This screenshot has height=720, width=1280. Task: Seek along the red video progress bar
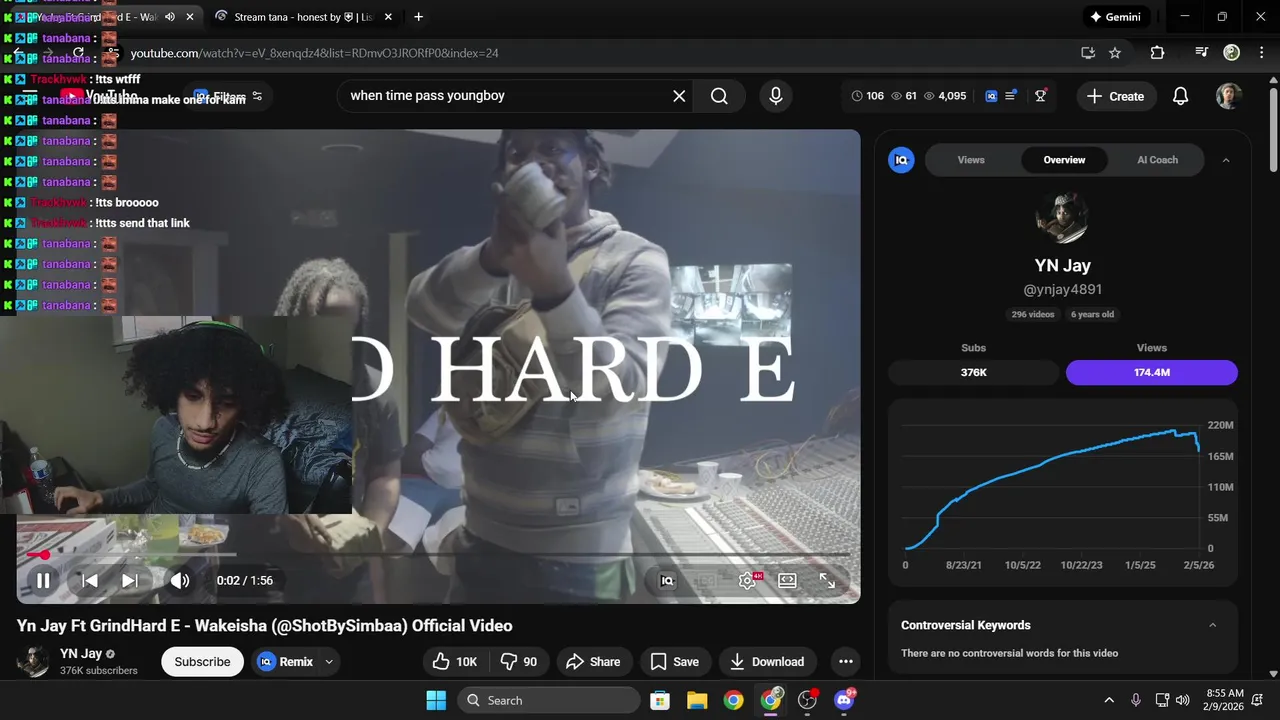pyautogui.click(x=433, y=554)
